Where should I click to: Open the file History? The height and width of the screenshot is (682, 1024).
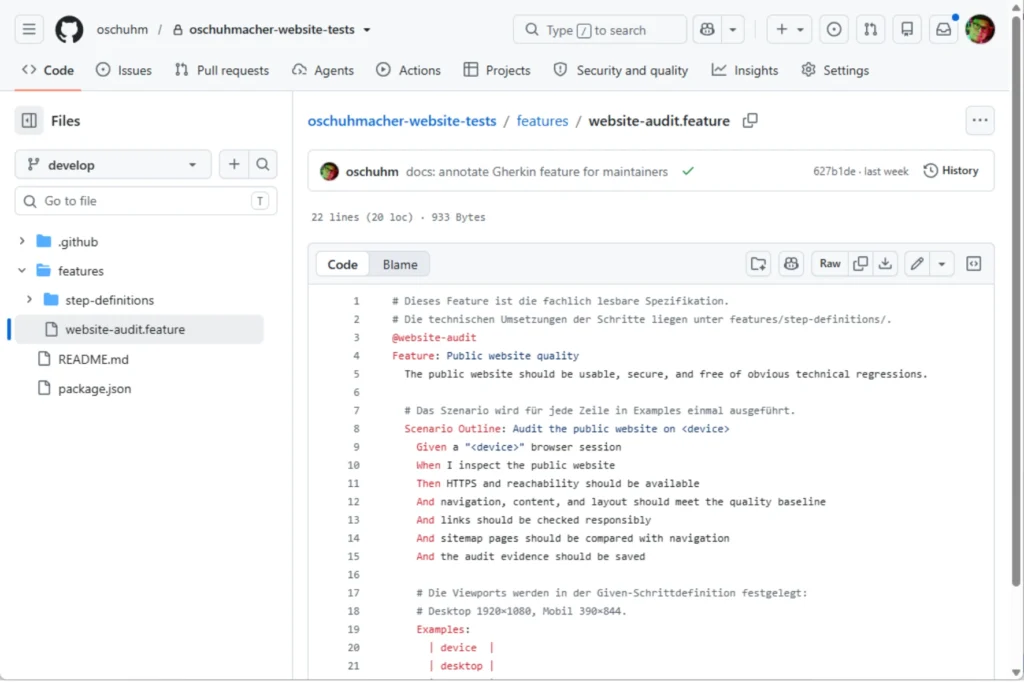coord(951,170)
